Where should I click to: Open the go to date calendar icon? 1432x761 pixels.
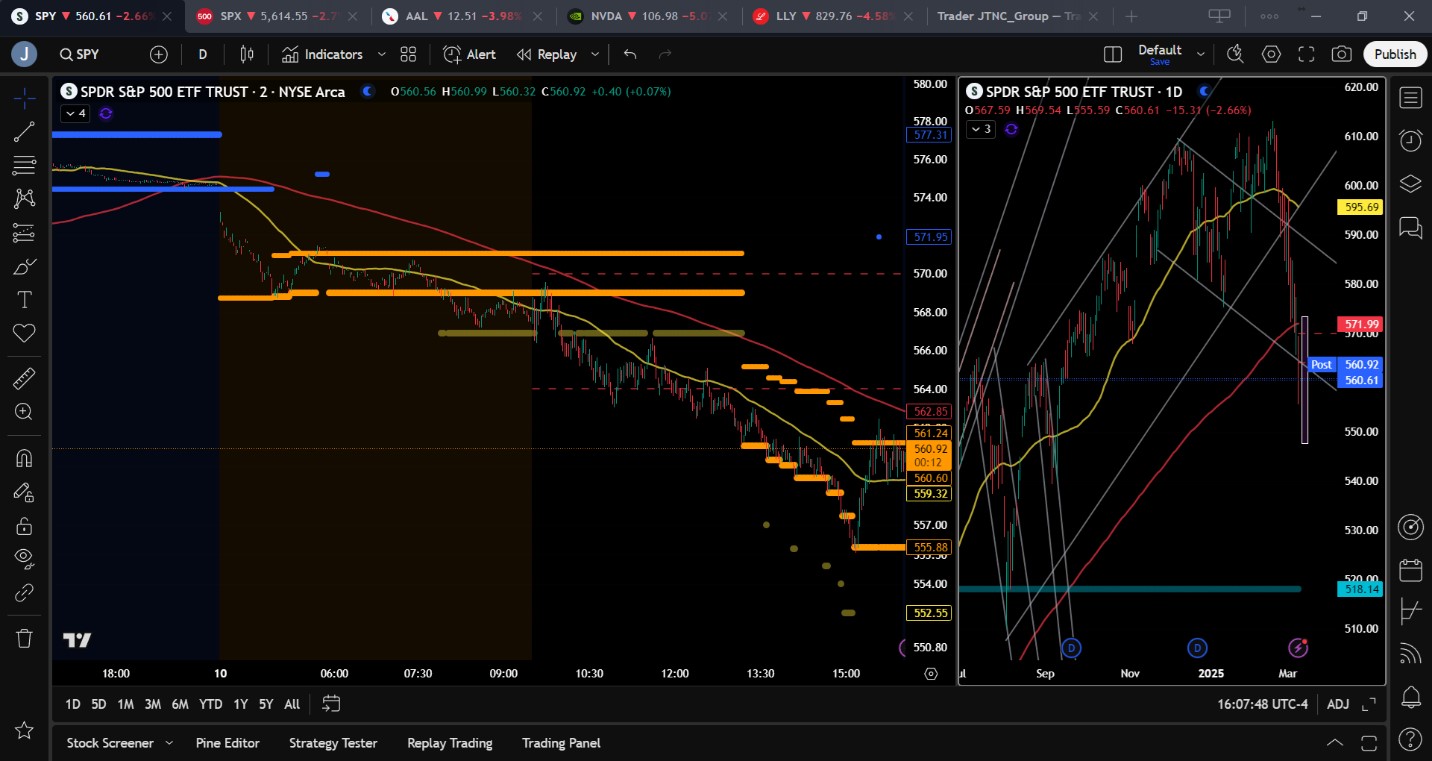[332, 704]
